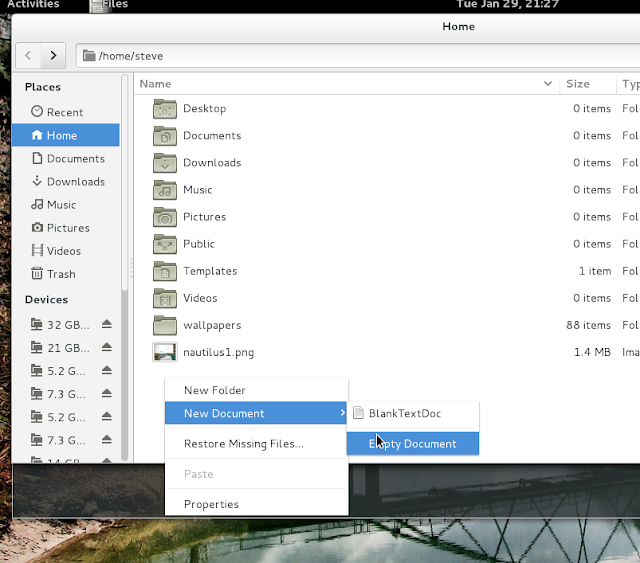Click the Downloads arrow icon in sidebar
The width and height of the screenshot is (640, 563).
point(37,181)
